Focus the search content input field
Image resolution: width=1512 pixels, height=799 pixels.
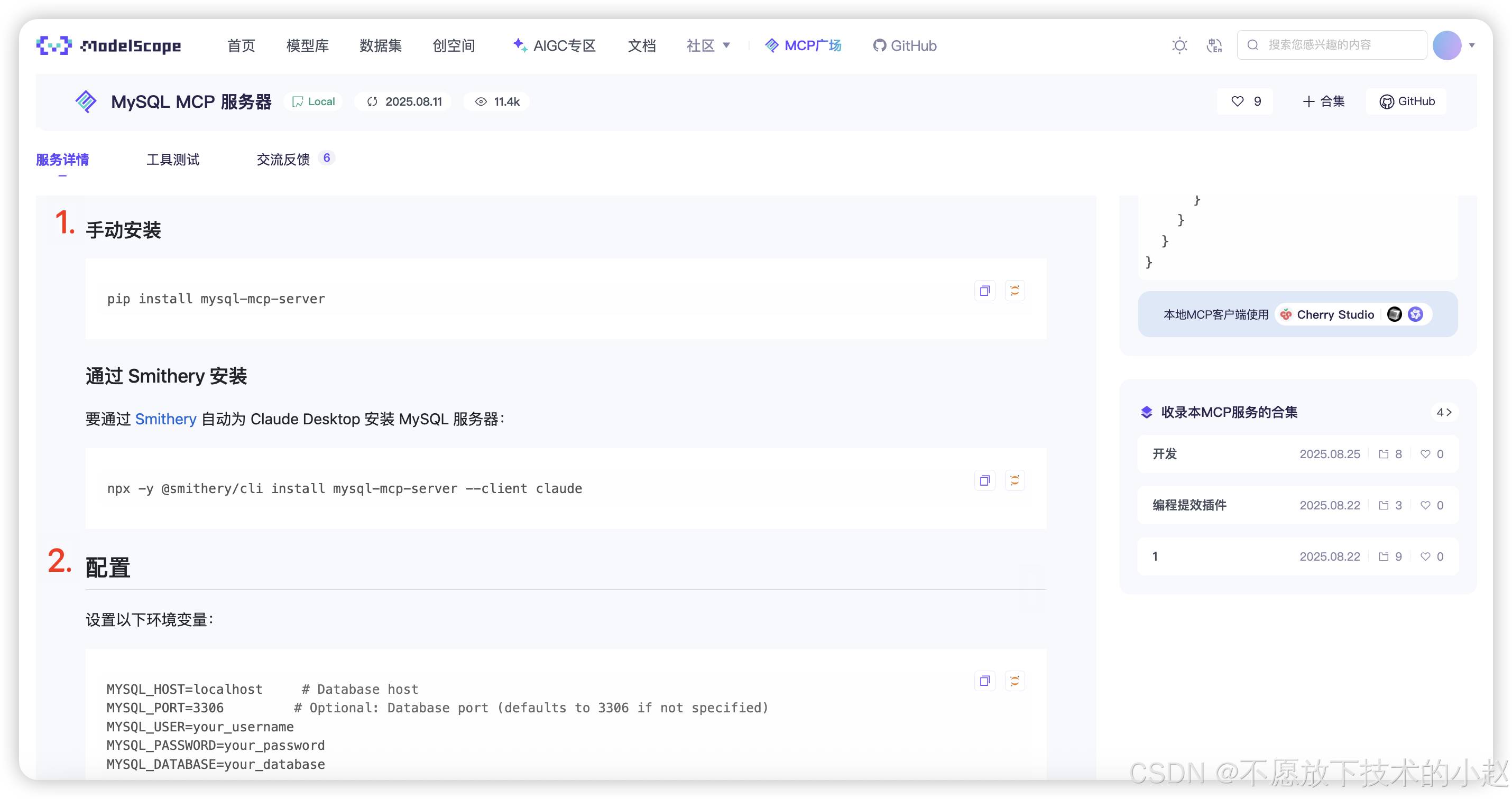click(1332, 45)
